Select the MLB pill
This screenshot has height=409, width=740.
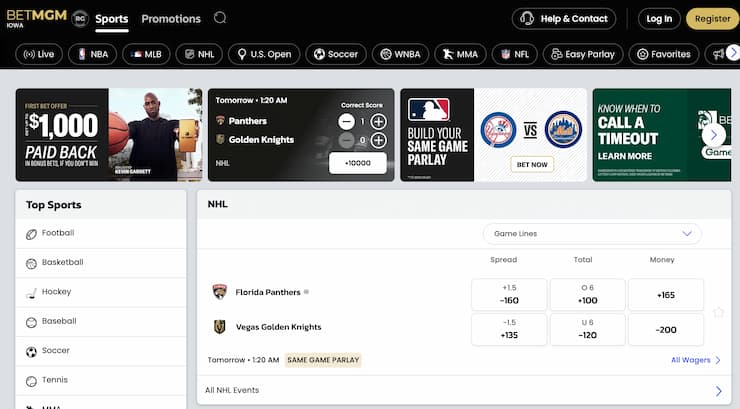coord(146,54)
